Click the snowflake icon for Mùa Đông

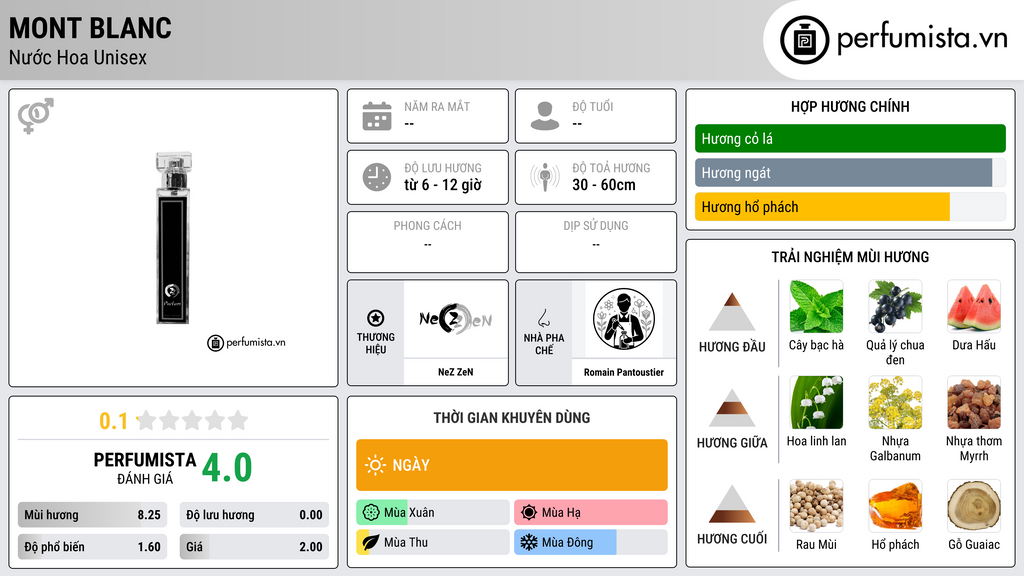pos(529,542)
